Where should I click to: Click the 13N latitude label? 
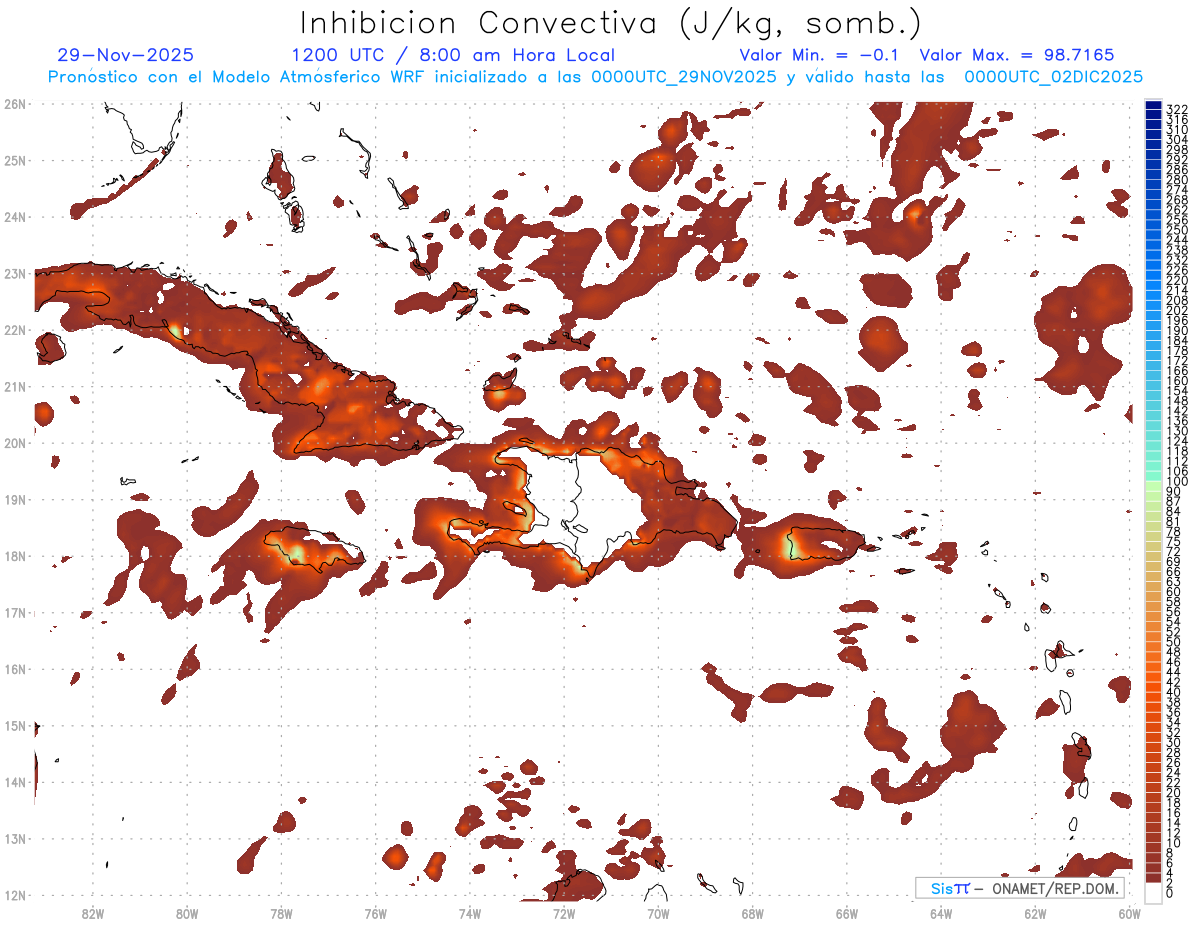(x=14, y=838)
